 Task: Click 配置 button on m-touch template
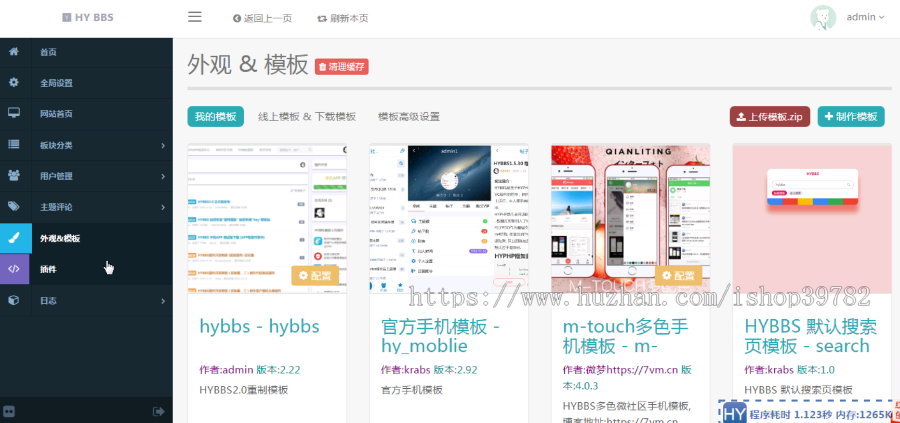pyautogui.click(x=678, y=275)
